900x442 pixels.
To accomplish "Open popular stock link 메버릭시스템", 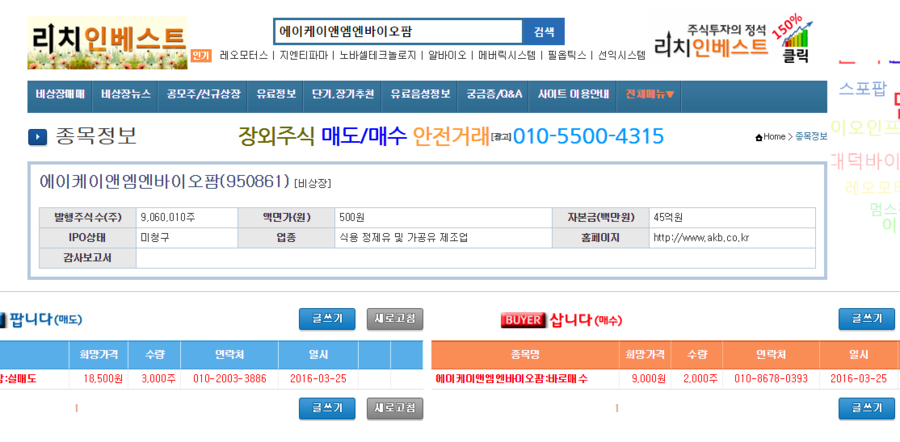I will click(x=506, y=56).
